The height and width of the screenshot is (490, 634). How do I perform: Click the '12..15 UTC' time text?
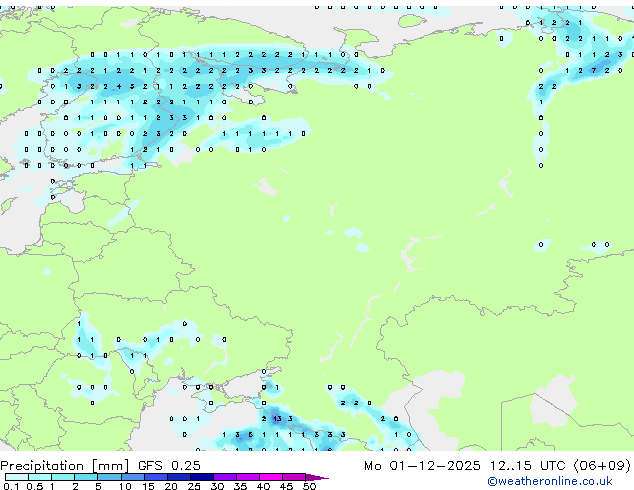[x=528, y=466]
